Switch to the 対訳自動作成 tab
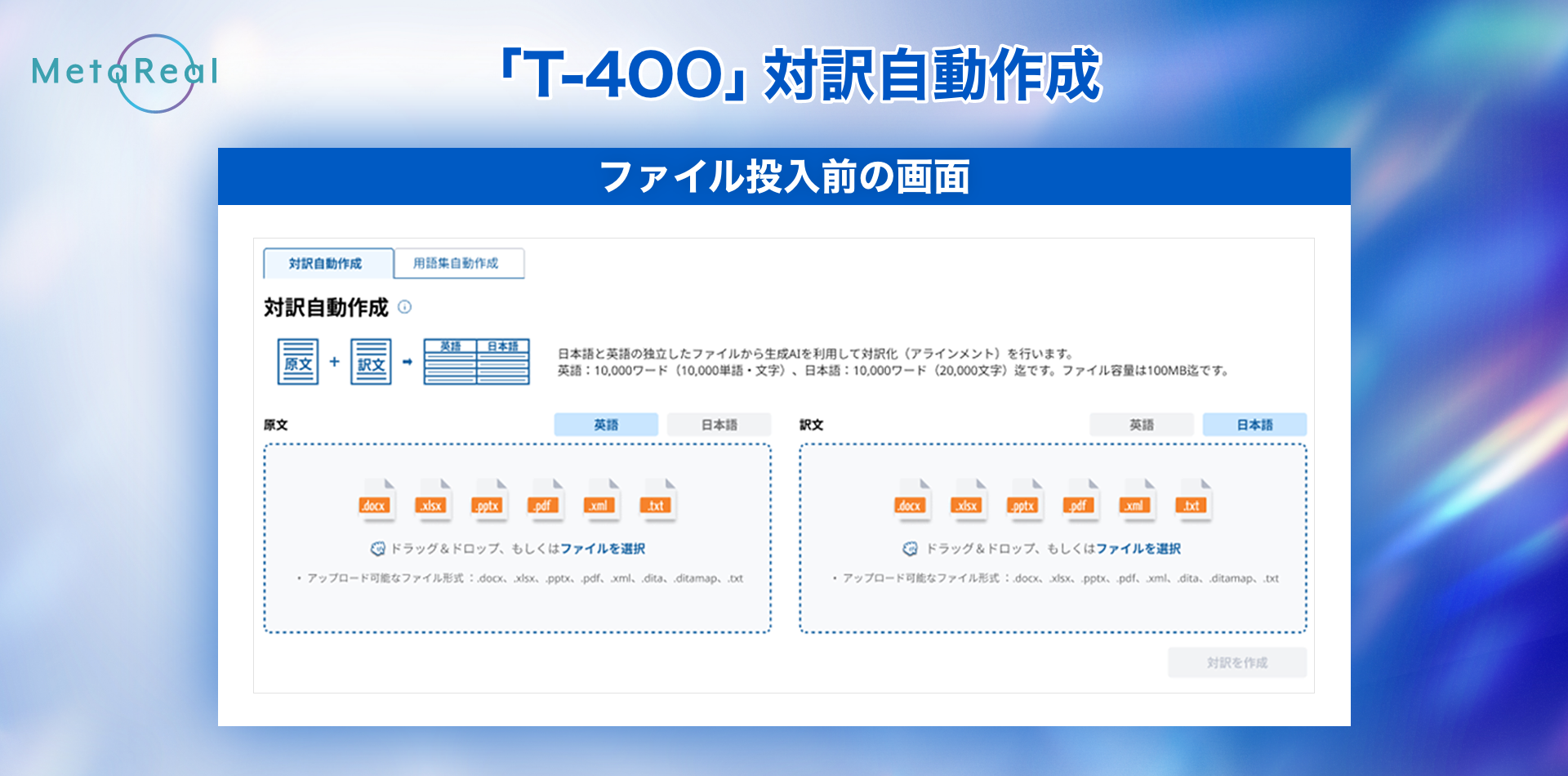The width and height of the screenshot is (1568, 776). click(327, 263)
